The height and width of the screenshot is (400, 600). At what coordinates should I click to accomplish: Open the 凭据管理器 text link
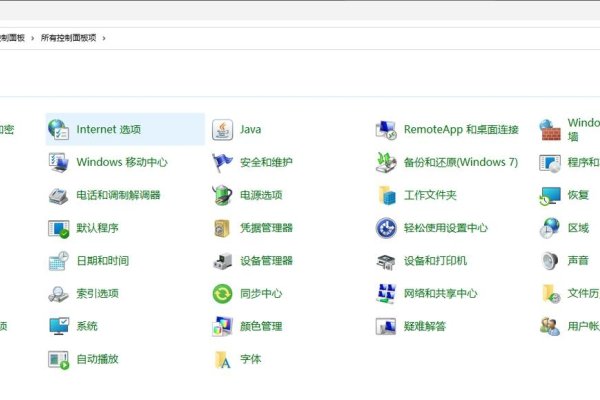point(266,228)
